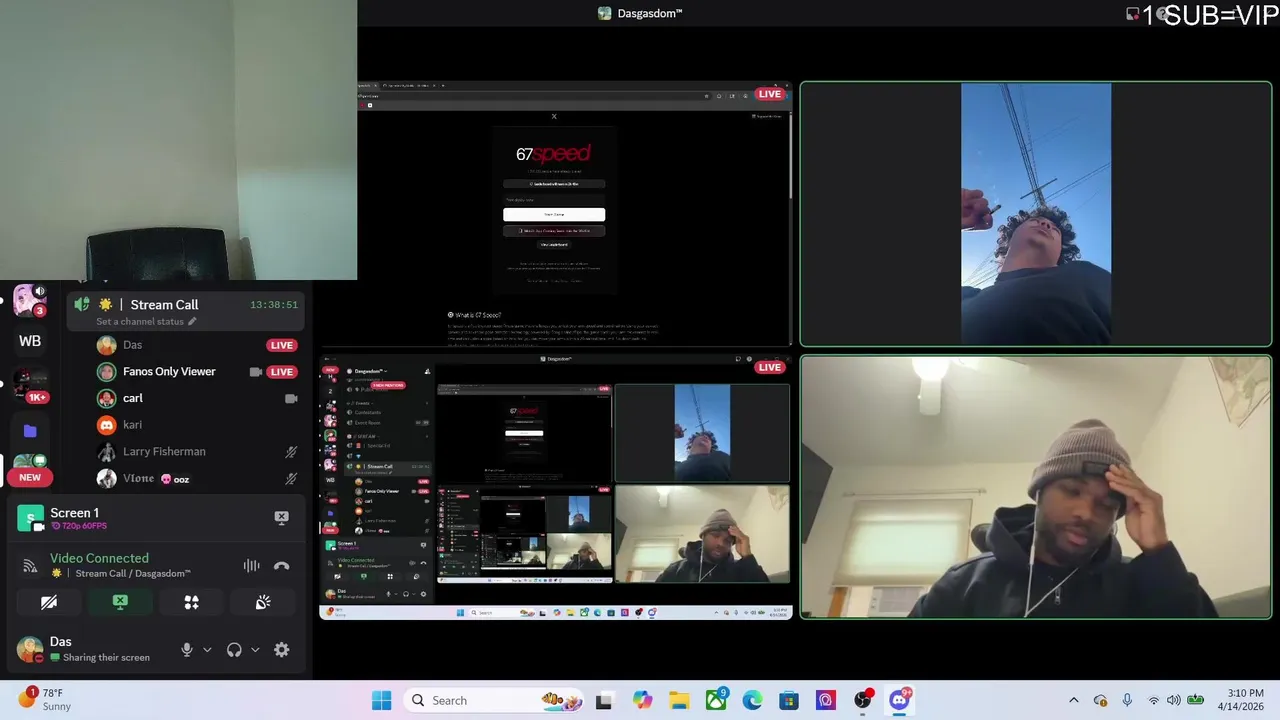
Task: Expand microphone input options arrow
Action: click(x=207, y=649)
